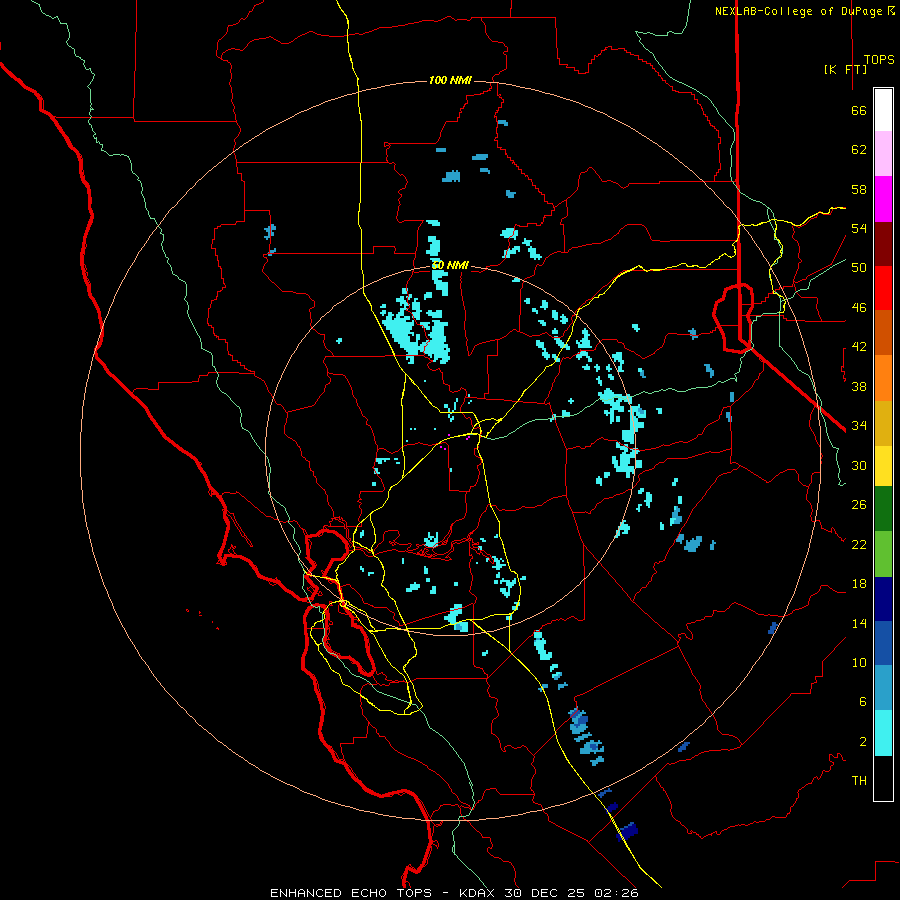Click the legend value 54
Screen dimensions: 900x900
859,228
